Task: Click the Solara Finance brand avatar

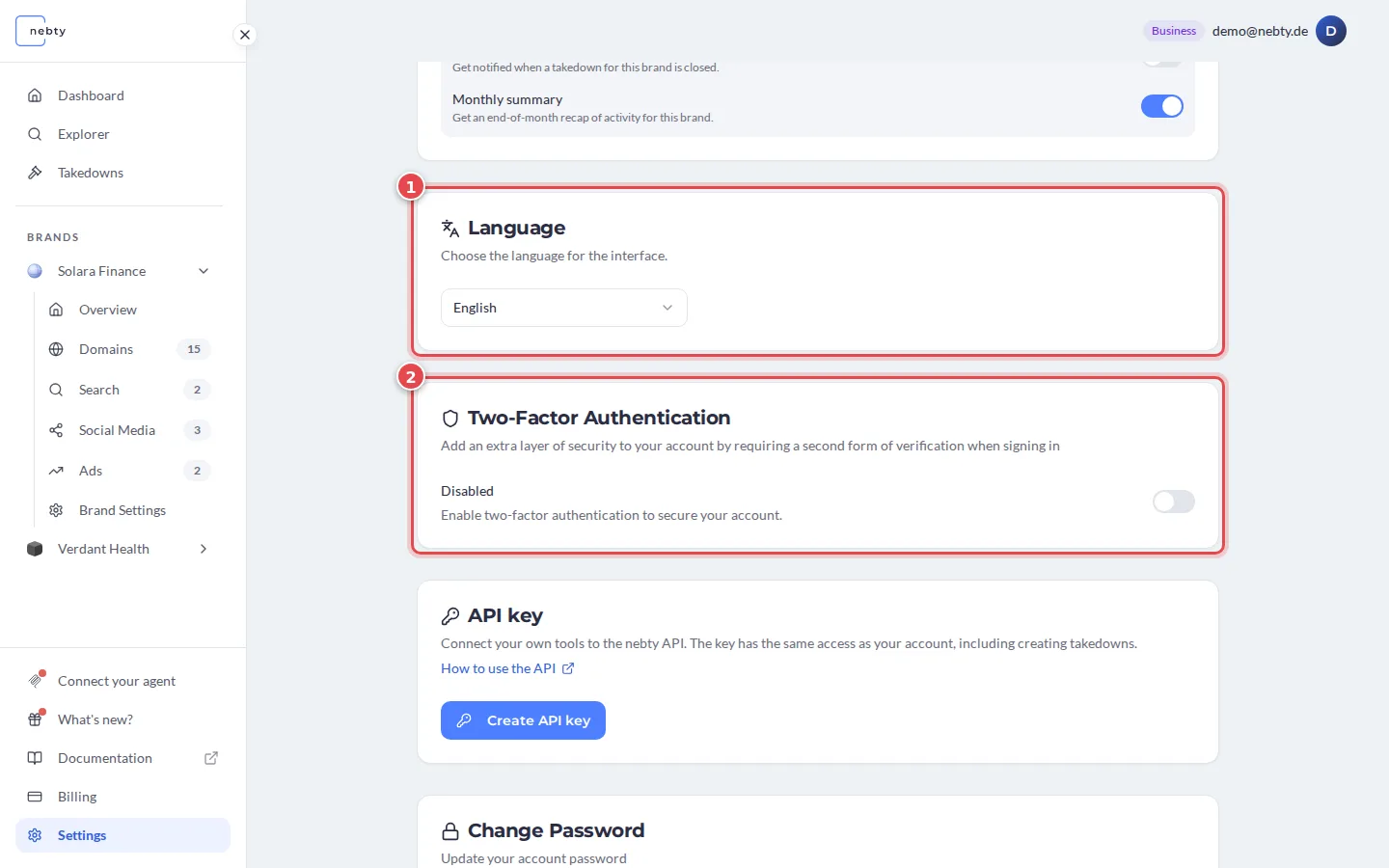Action: (35, 271)
